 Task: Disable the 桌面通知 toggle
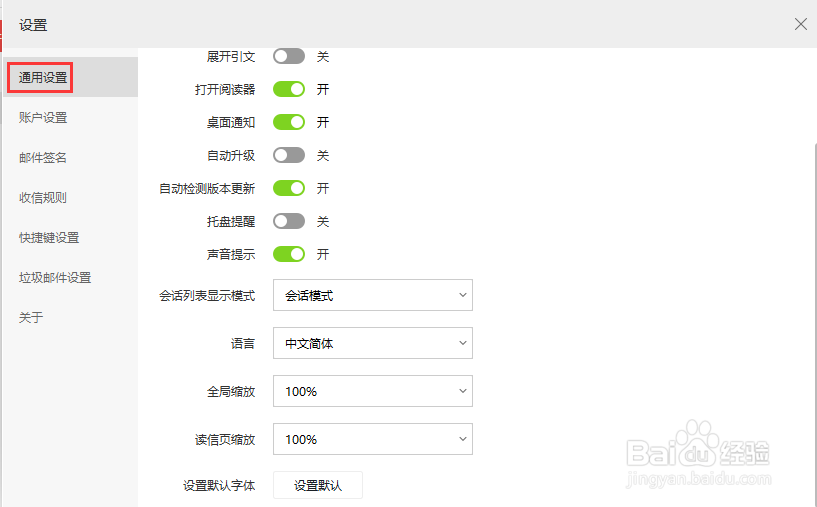[x=289, y=122]
